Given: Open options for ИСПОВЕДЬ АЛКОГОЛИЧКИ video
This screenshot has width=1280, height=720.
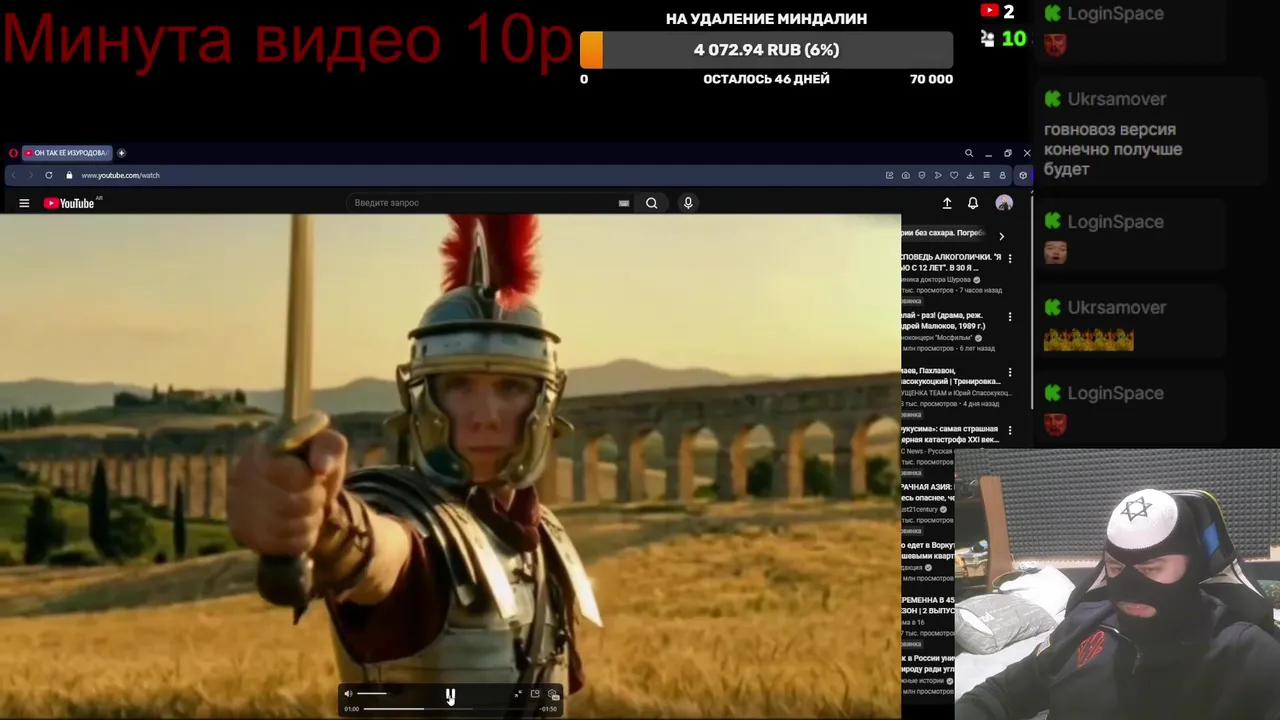Looking at the screenshot, I should 1009,258.
